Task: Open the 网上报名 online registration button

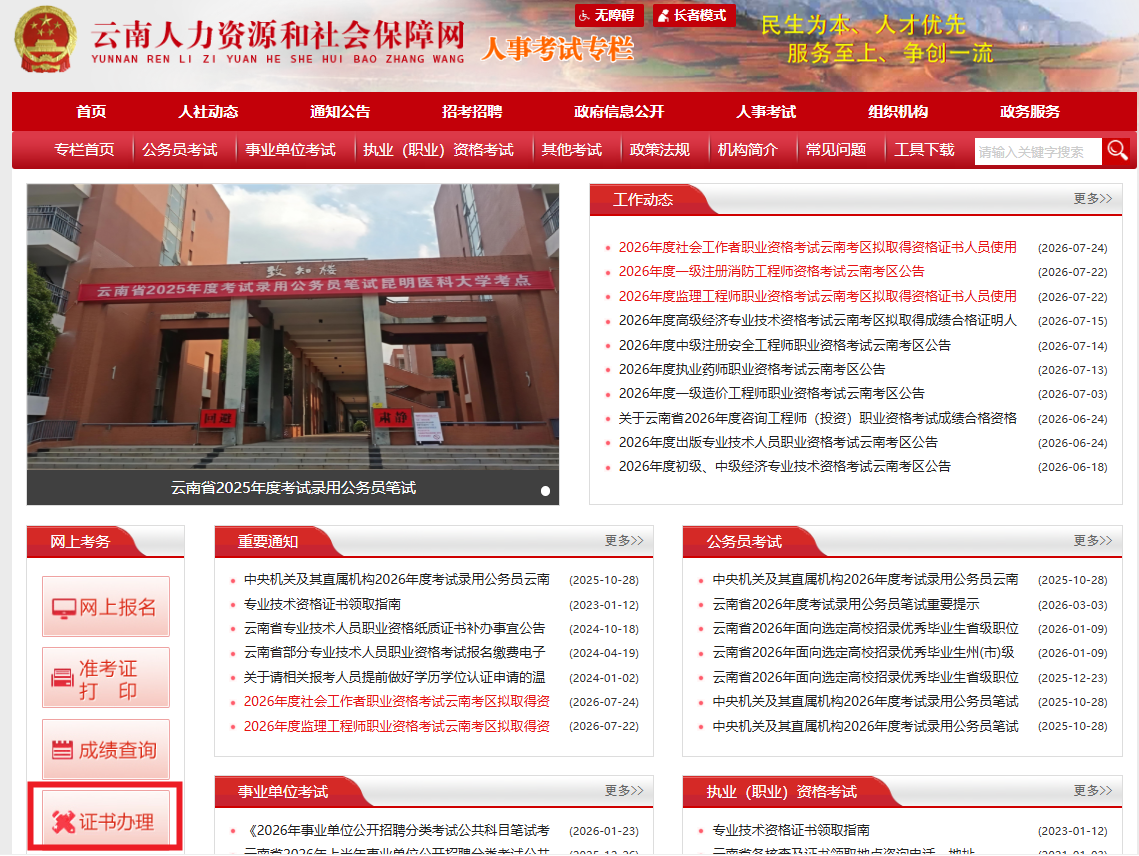Action: click(x=105, y=607)
